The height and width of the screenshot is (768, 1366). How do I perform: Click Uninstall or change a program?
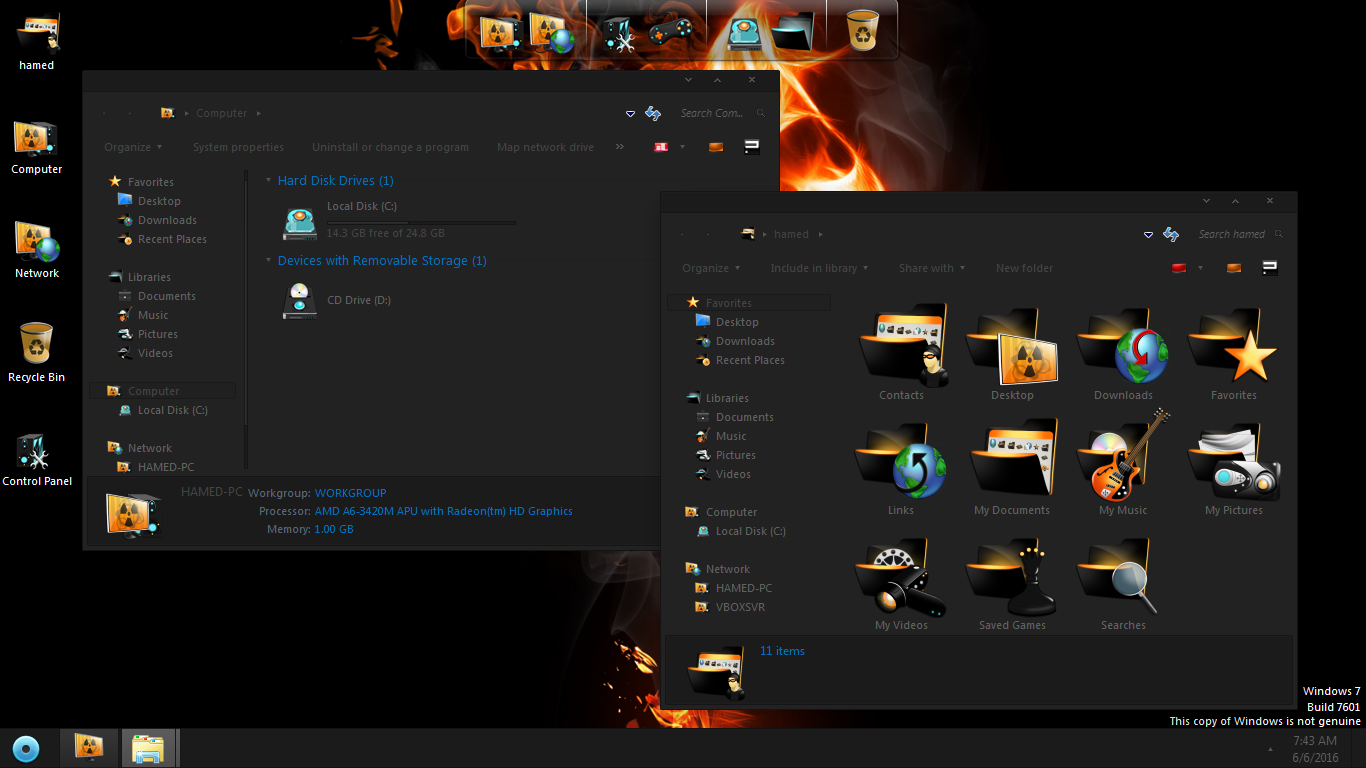390,147
